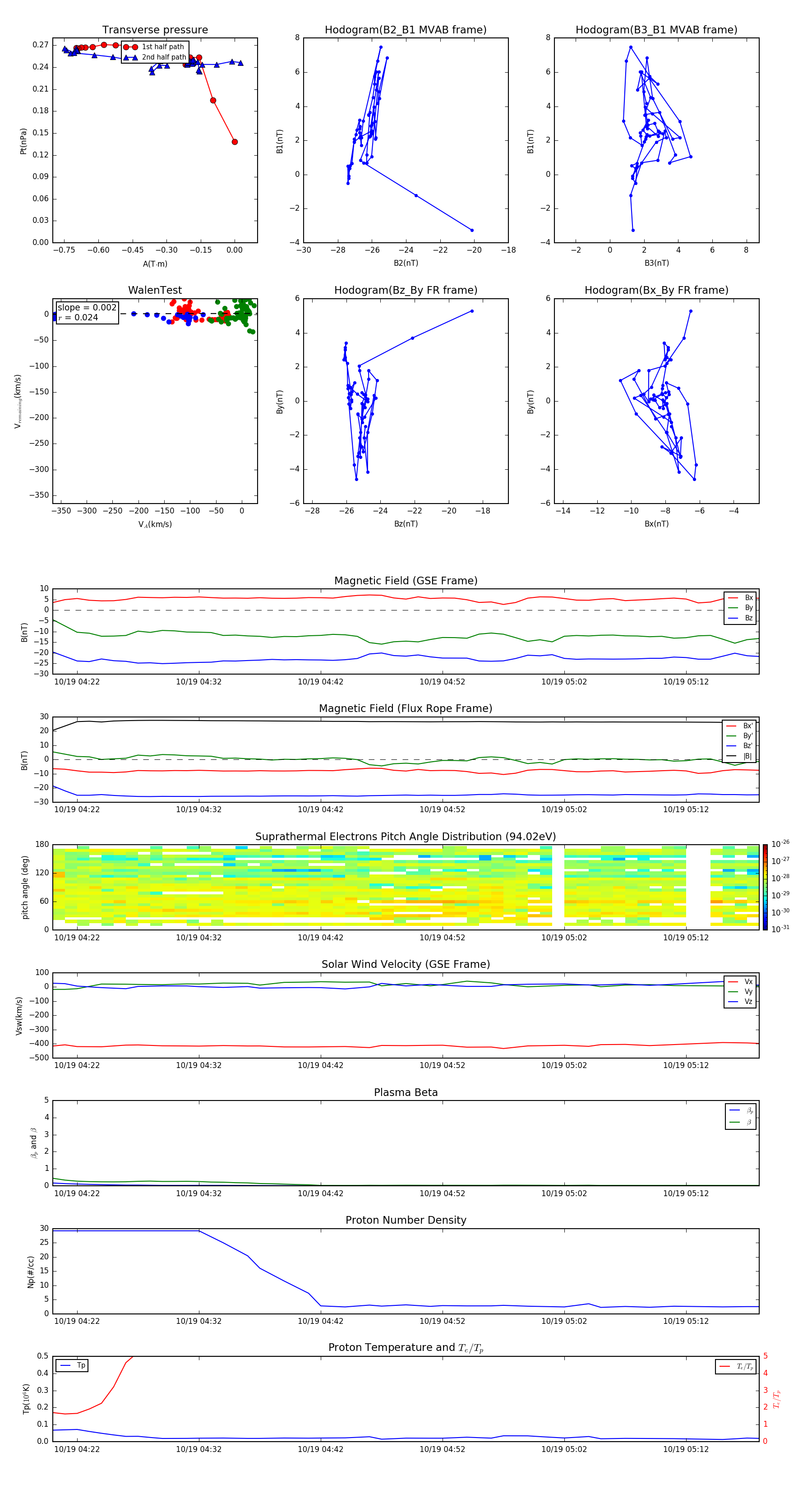
Task: Click the Suprathermal Electrons Pitch Angle Distribution title
Action: click(406, 837)
